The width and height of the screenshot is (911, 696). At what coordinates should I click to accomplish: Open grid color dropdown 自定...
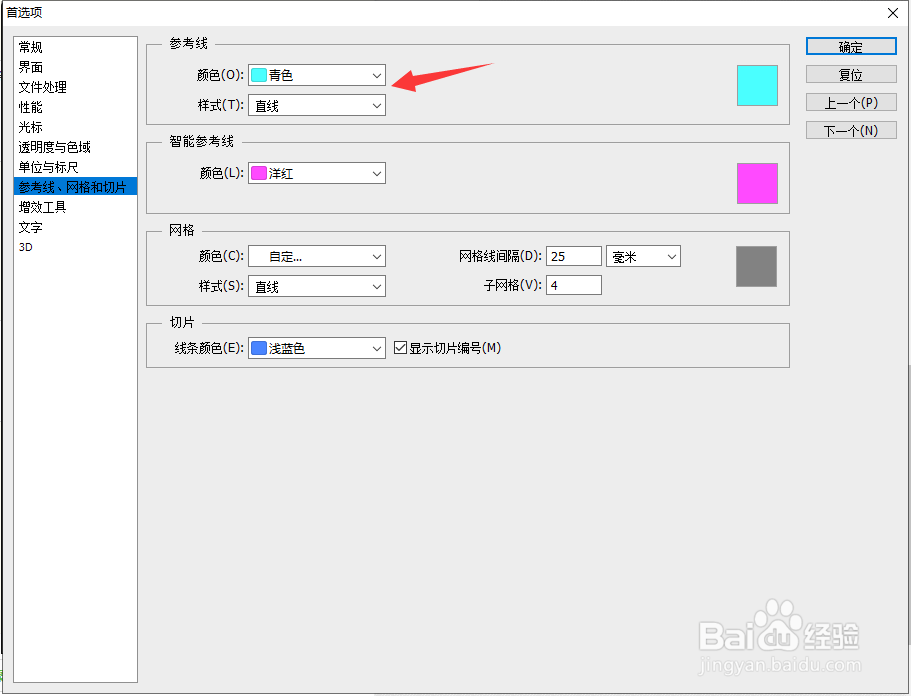pyautogui.click(x=317, y=256)
